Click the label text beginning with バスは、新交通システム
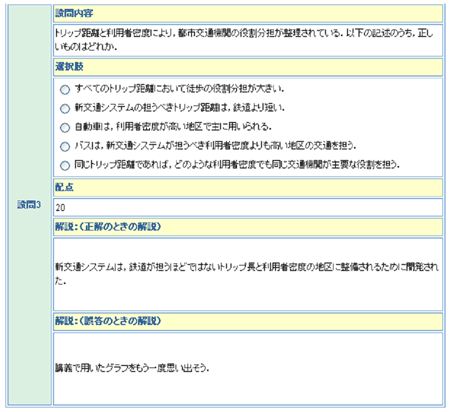Viewport: 450px width, 412px height. click(215, 146)
